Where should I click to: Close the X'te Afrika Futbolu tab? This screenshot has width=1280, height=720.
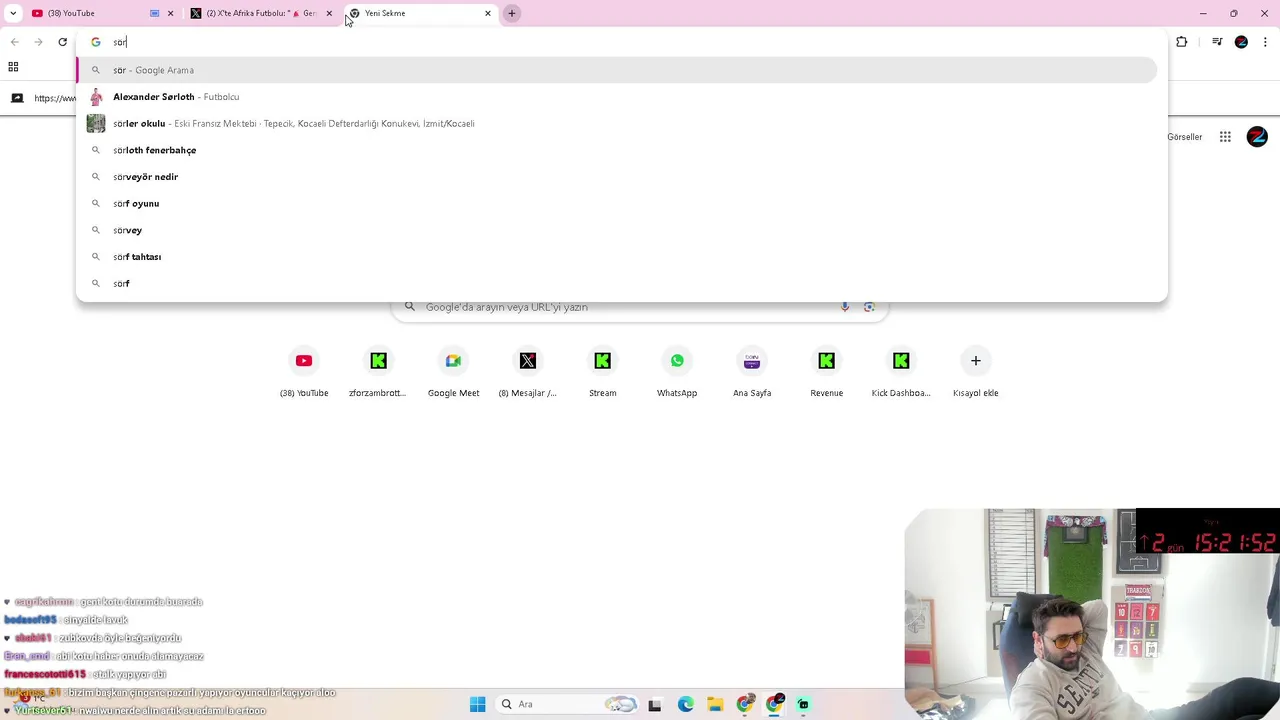329,13
